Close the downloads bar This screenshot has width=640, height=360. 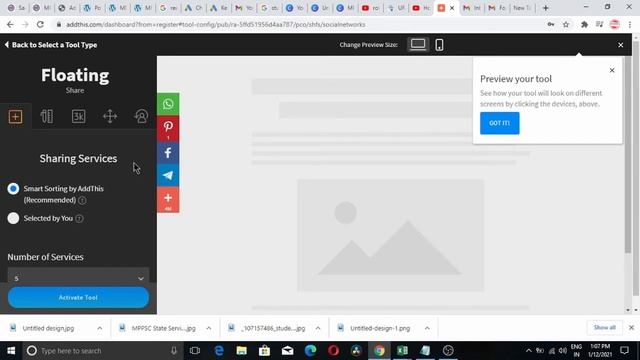[631, 327]
